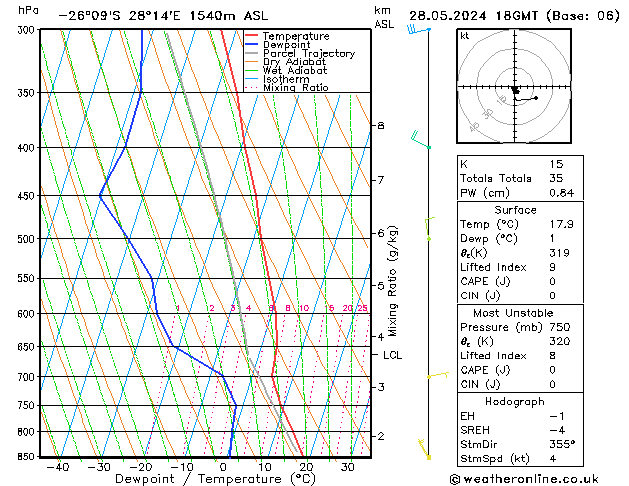This screenshot has height=486, width=629.
Task: Click the '650' pressure level label
Action: coord(28,347)
